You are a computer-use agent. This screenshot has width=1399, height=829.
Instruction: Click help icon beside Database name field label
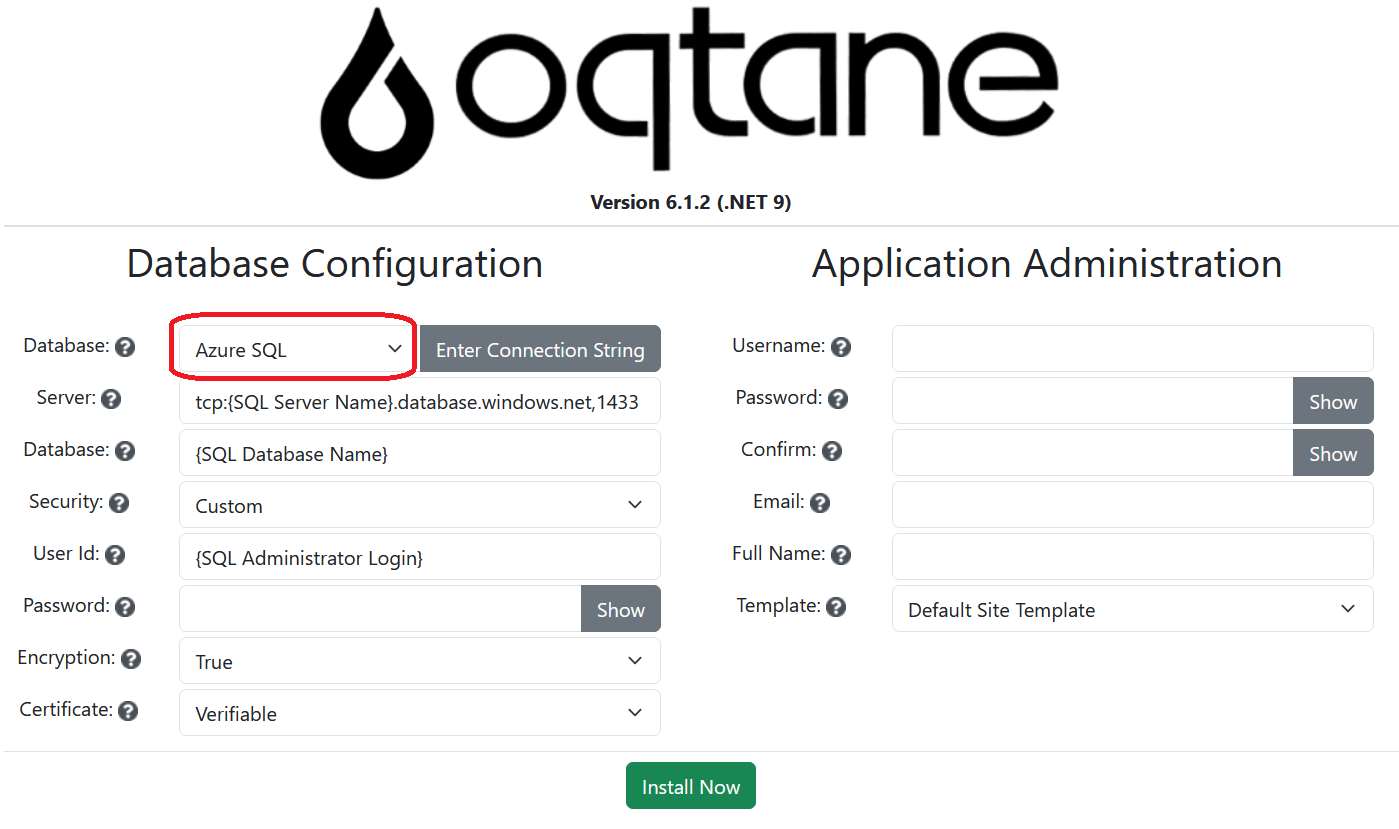point(125,451)
